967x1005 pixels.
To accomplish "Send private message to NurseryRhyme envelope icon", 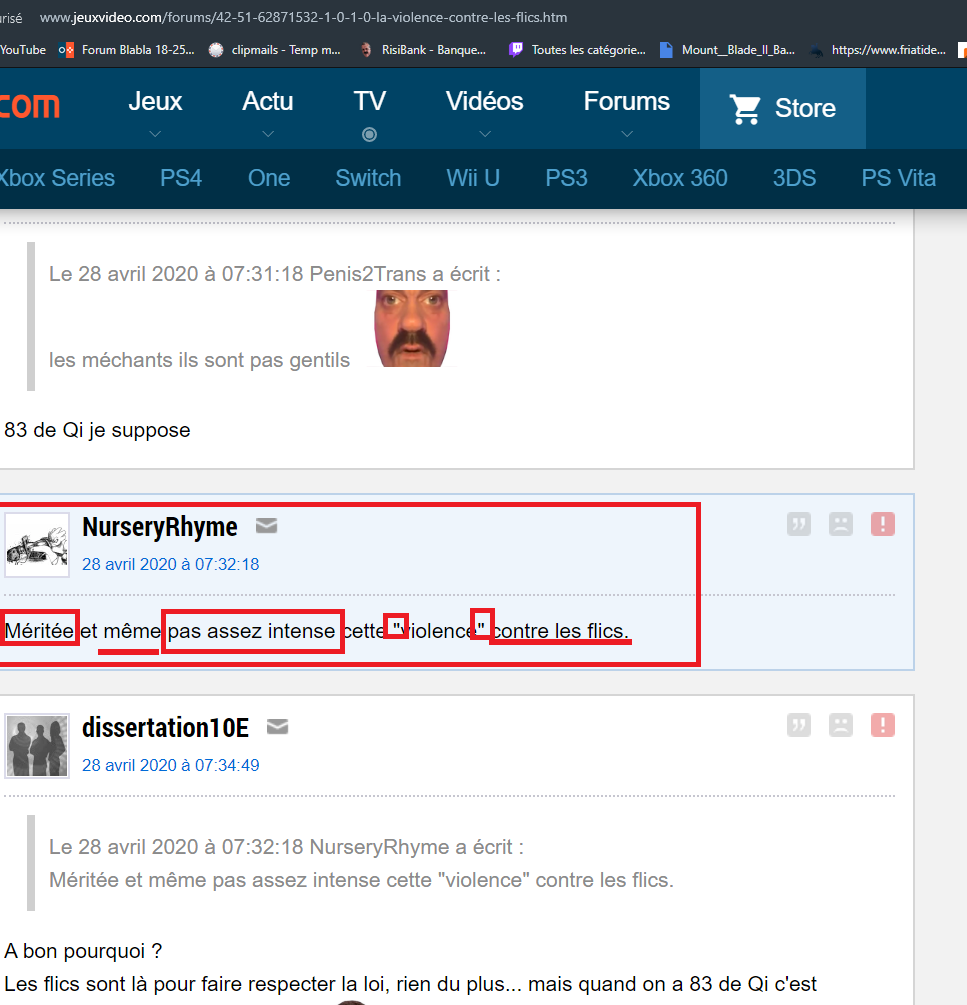I will point(267,526).
